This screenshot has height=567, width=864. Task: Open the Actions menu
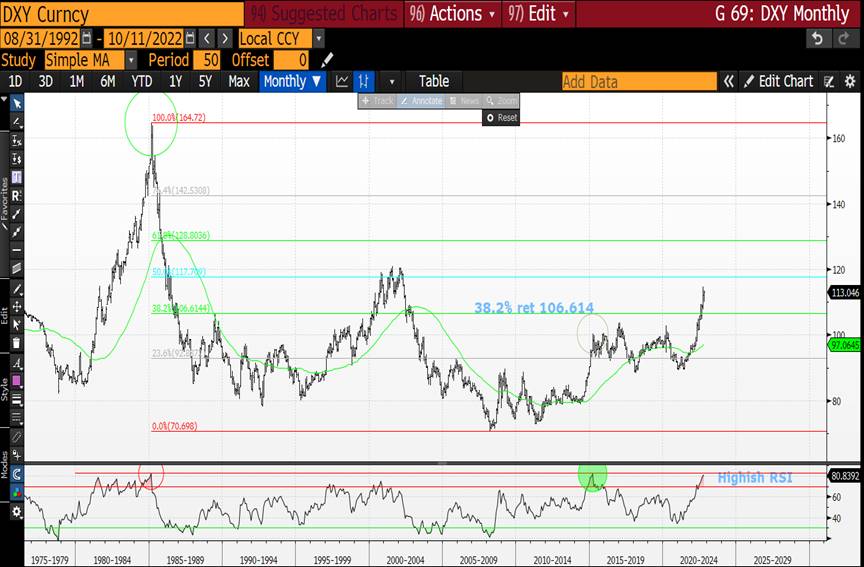(453, 14)
